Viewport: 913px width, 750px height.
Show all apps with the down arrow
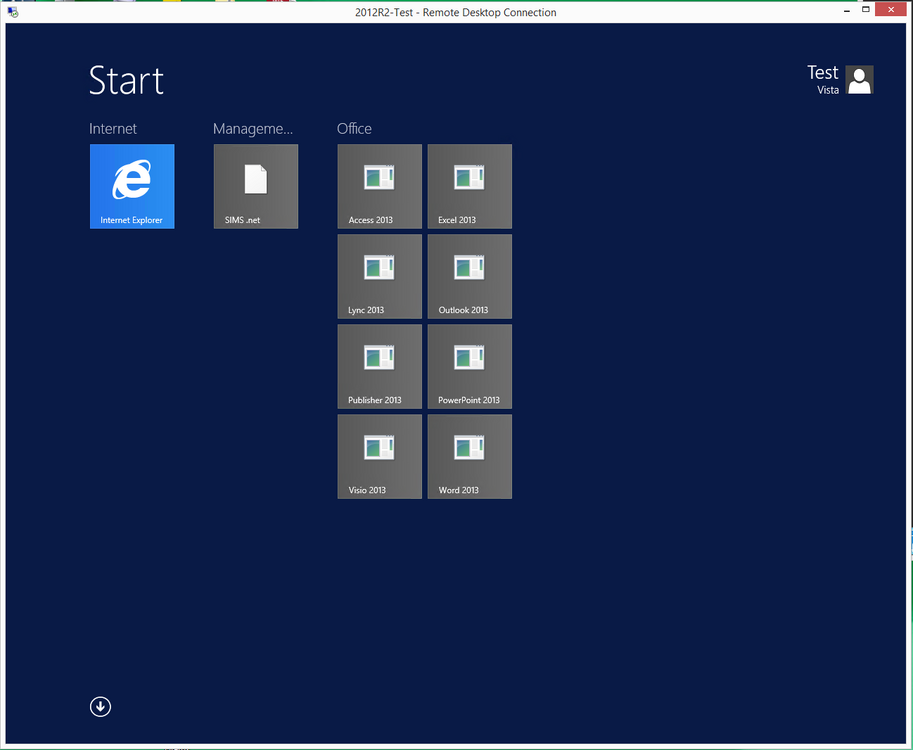(100, 707)
